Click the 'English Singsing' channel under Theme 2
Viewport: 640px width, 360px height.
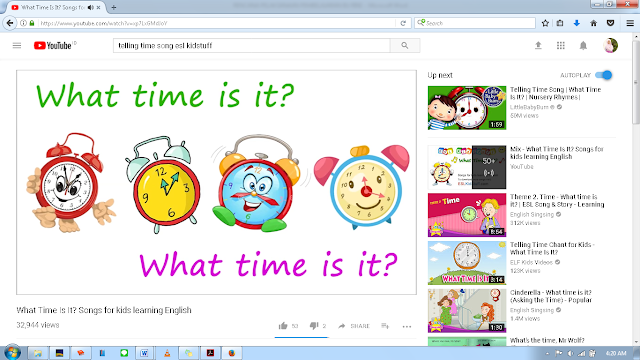[x=532, y=215]
